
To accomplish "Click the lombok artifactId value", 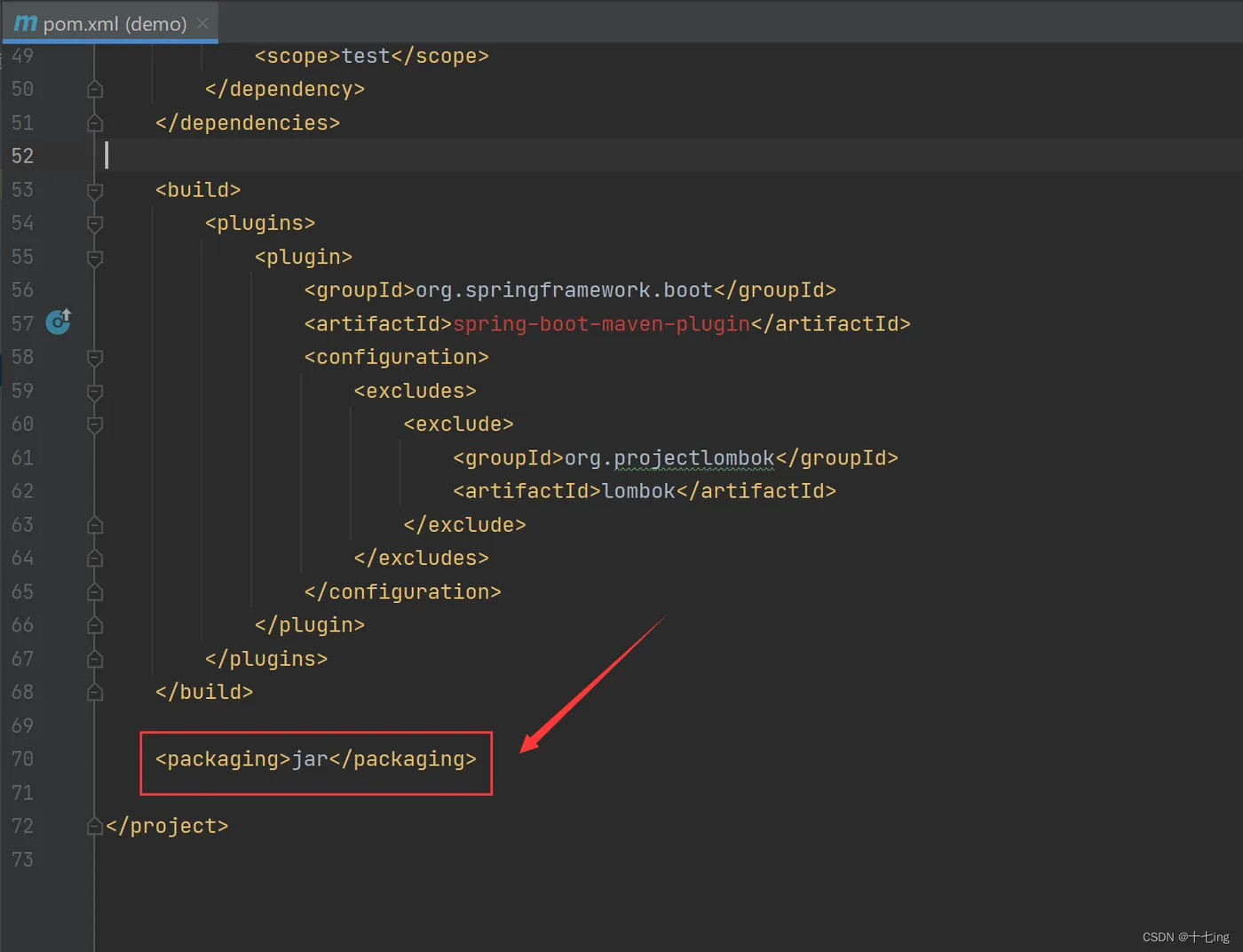I will pos(638,491).
